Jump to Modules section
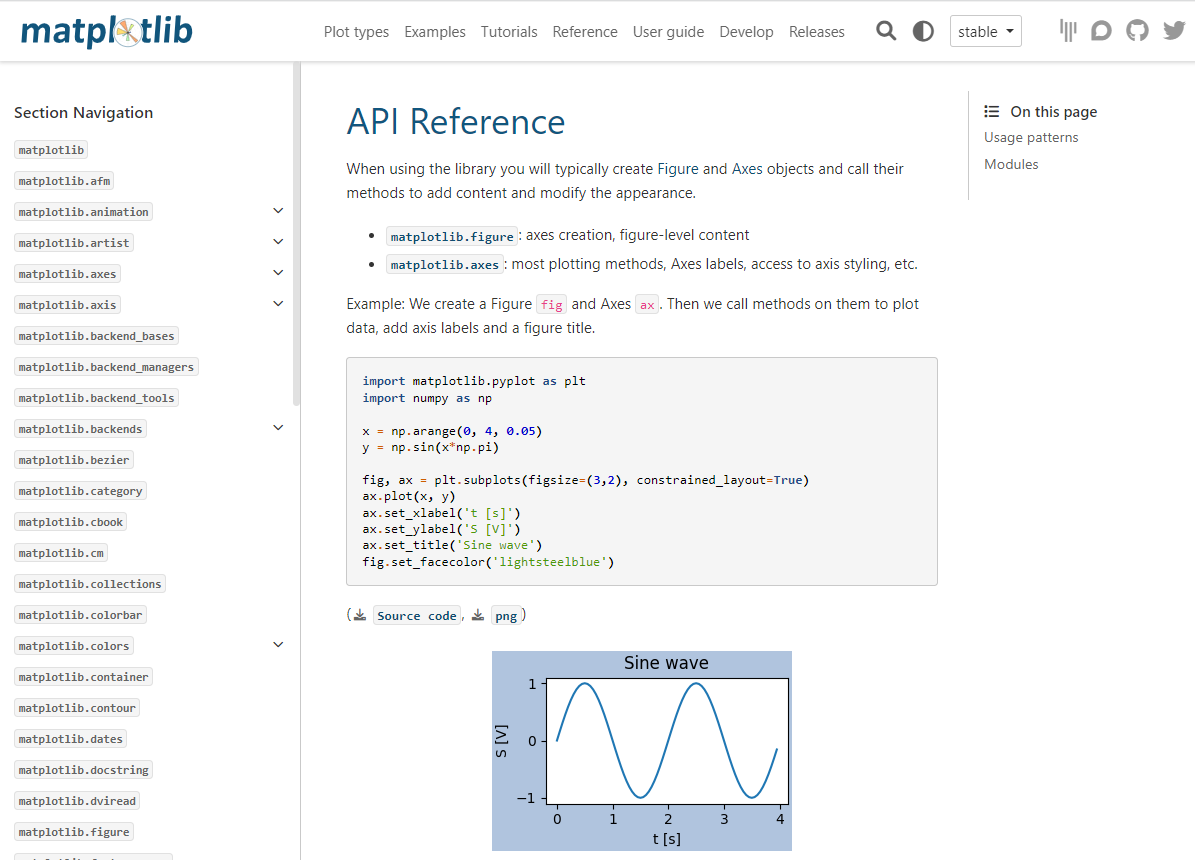The height and width of the screenshot is (860, 1195). pos(1011,164)
